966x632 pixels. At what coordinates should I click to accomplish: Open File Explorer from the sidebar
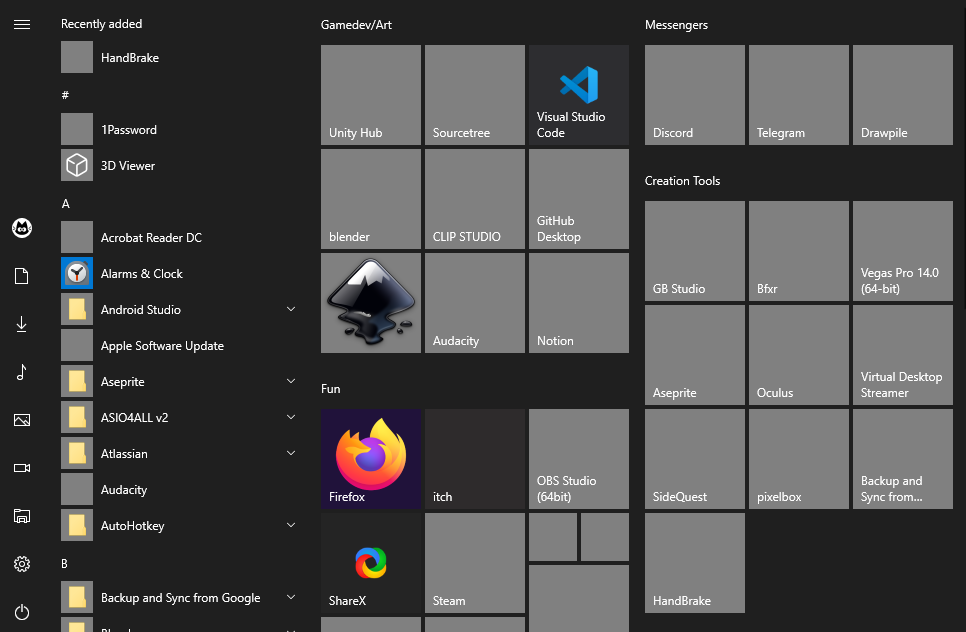(x=22, y=516)
